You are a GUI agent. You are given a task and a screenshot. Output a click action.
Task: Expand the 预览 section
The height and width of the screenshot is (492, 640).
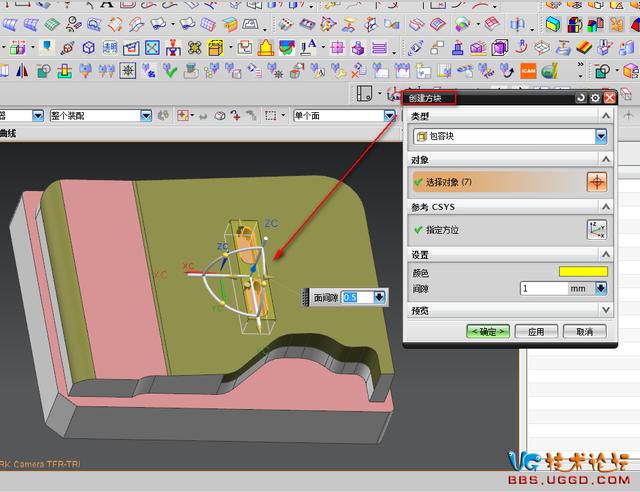[x=603, y=310]
